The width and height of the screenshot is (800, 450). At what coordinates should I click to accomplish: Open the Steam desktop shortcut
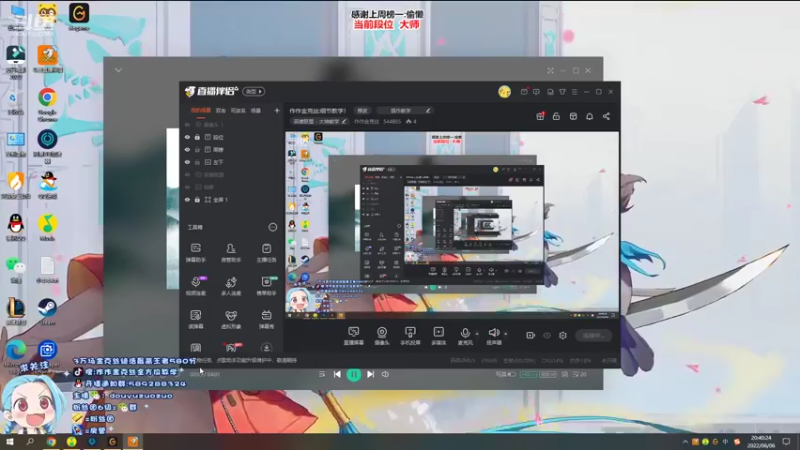point(47,312)
